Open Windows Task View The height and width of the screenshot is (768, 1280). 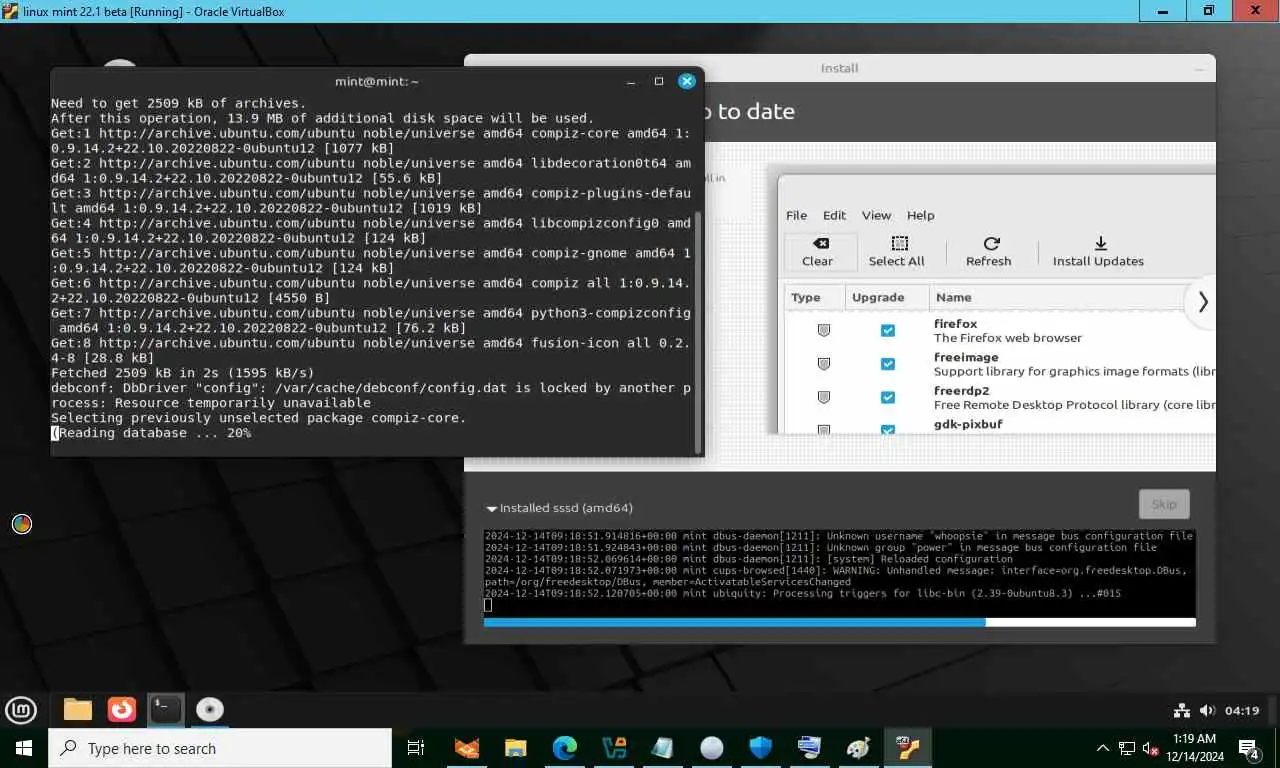tap(417, 748)
